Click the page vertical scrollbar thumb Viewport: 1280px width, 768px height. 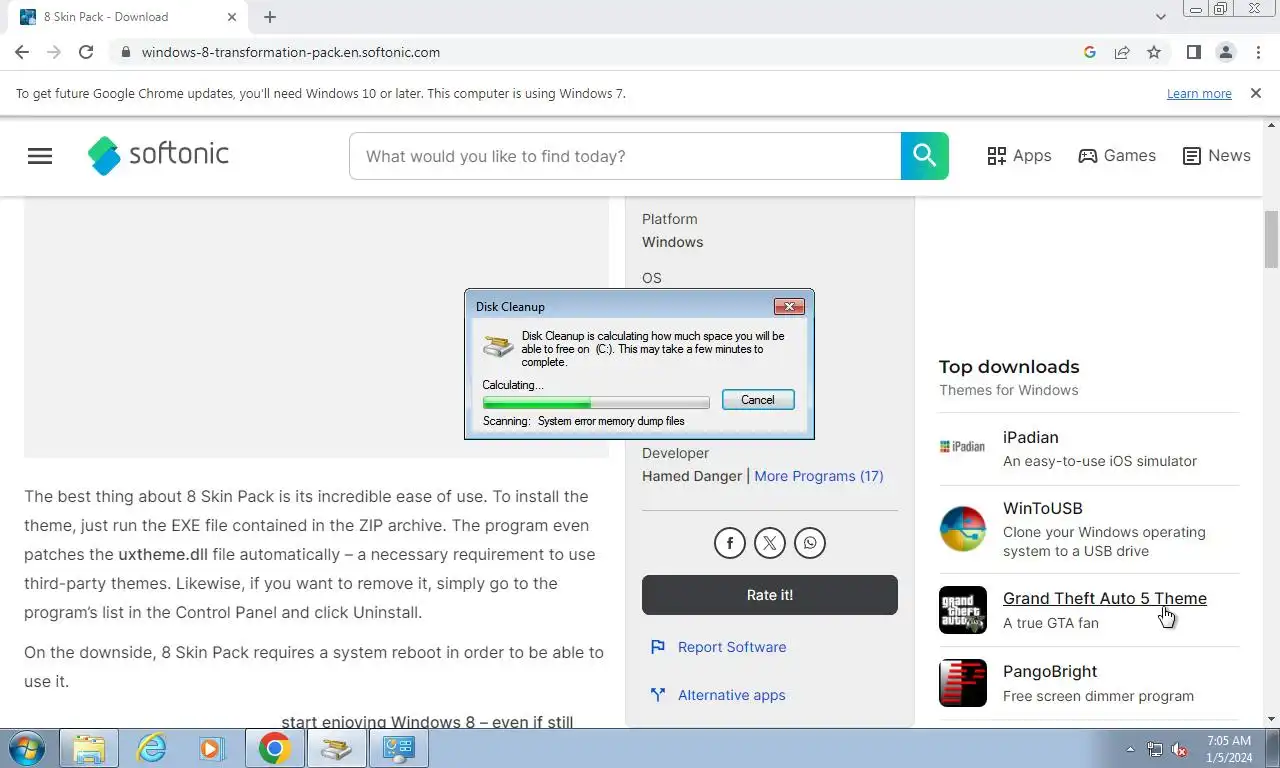1272,240
